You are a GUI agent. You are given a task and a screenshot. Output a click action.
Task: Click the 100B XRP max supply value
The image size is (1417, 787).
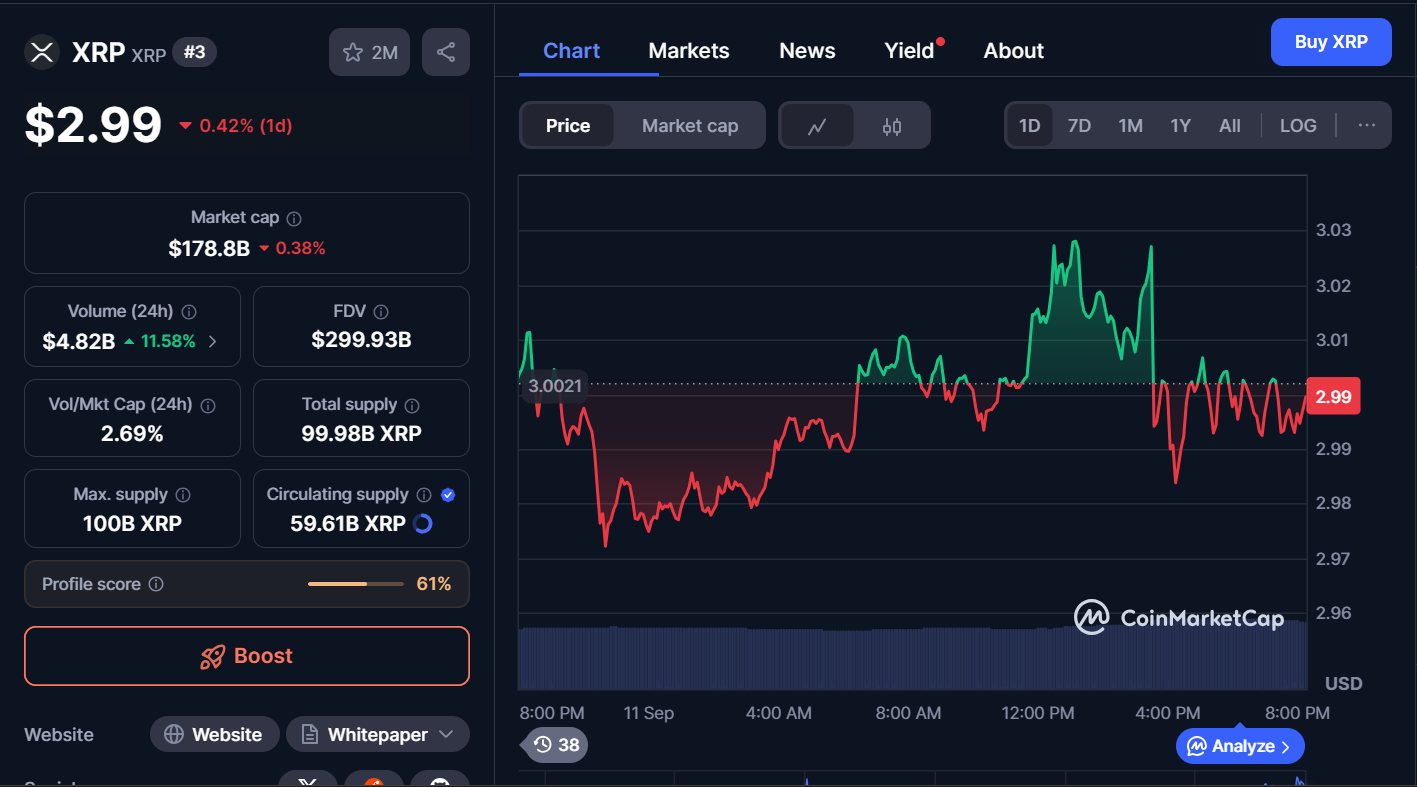coord(132,523)
